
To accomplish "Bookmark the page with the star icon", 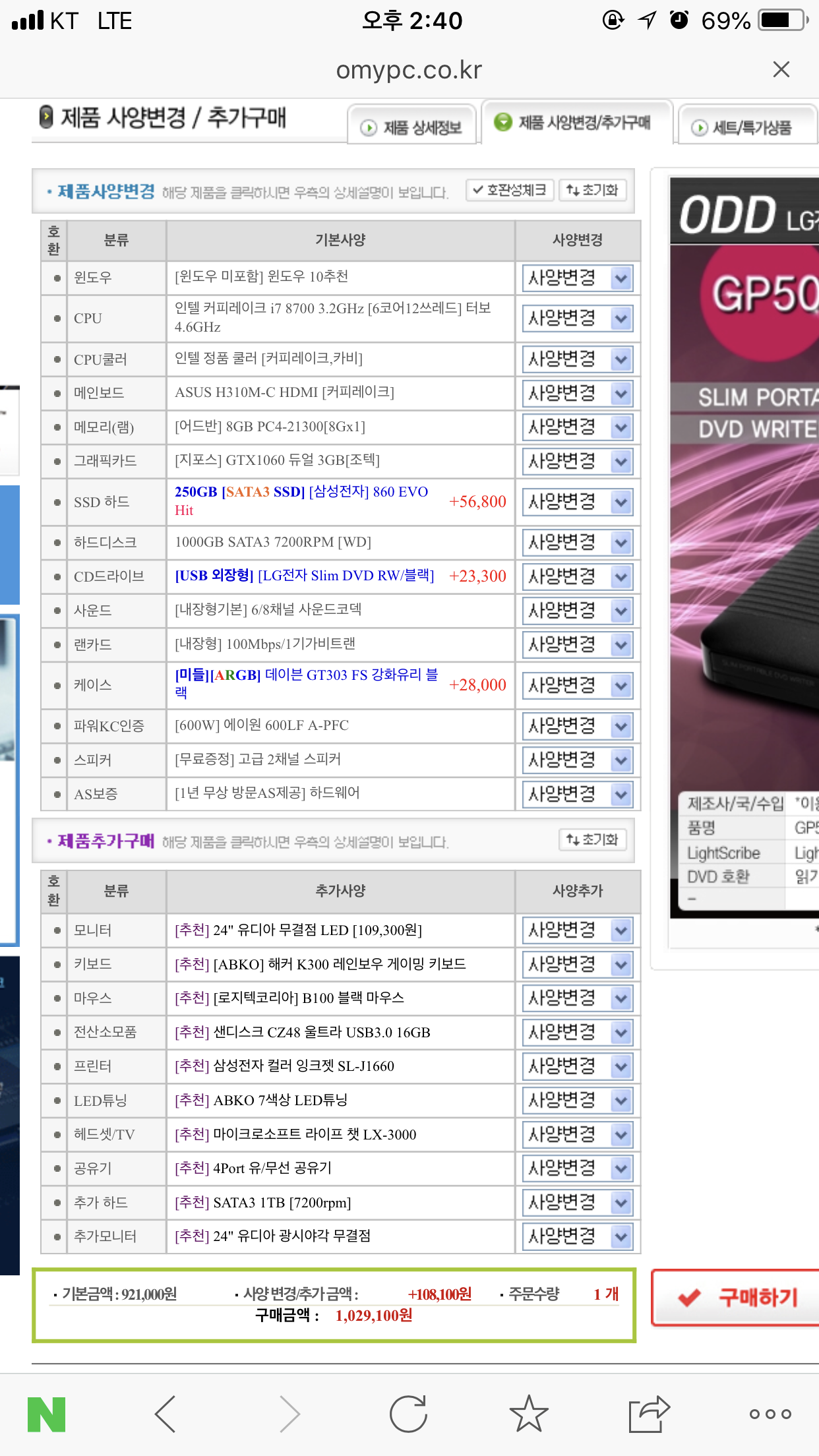I will (x=529, y=1414).
